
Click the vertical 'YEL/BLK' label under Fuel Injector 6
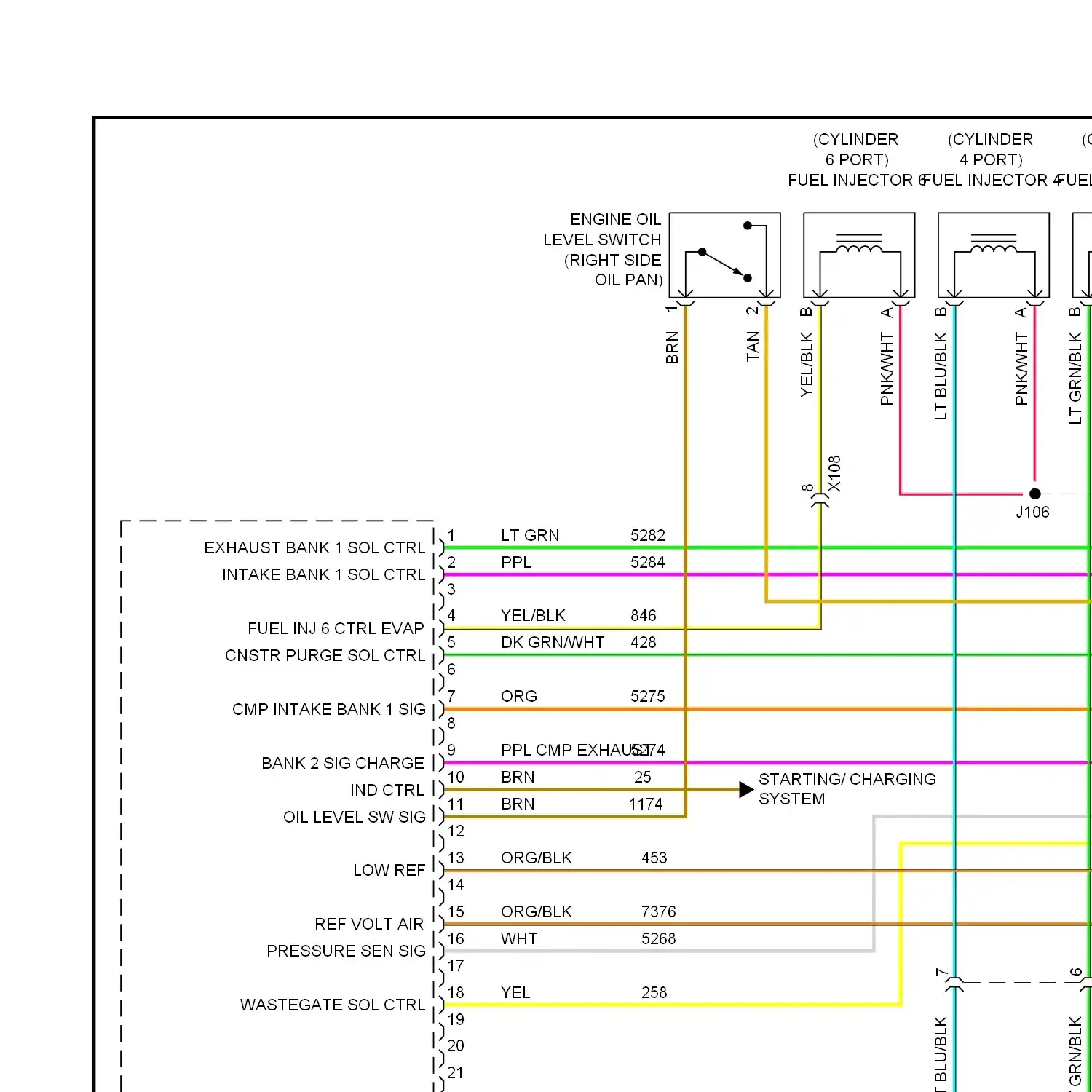tap(807, 365)
